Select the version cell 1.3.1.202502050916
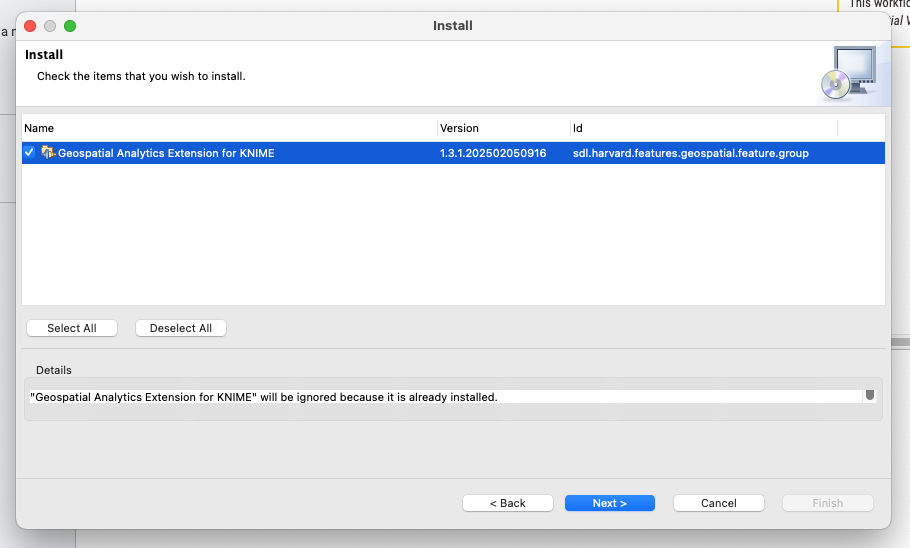The width and height of the screenshot is (910, 548). (x=493, y=153)
